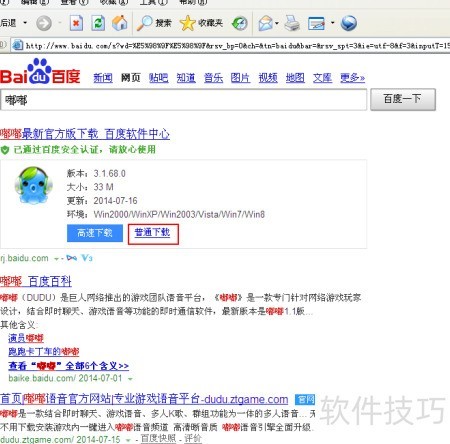
Task: Click the 更新: 2014-07-16 text
Action: (102, 201)
